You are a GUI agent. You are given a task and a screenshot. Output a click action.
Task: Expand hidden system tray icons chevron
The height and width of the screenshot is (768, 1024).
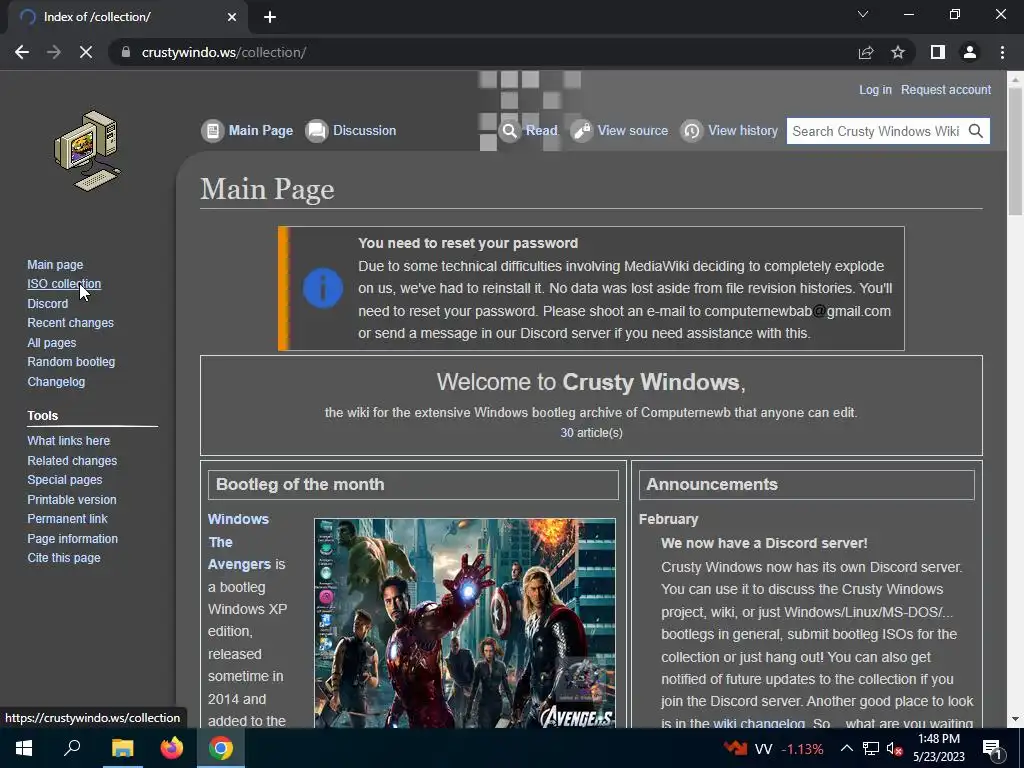tap(846, 748)
